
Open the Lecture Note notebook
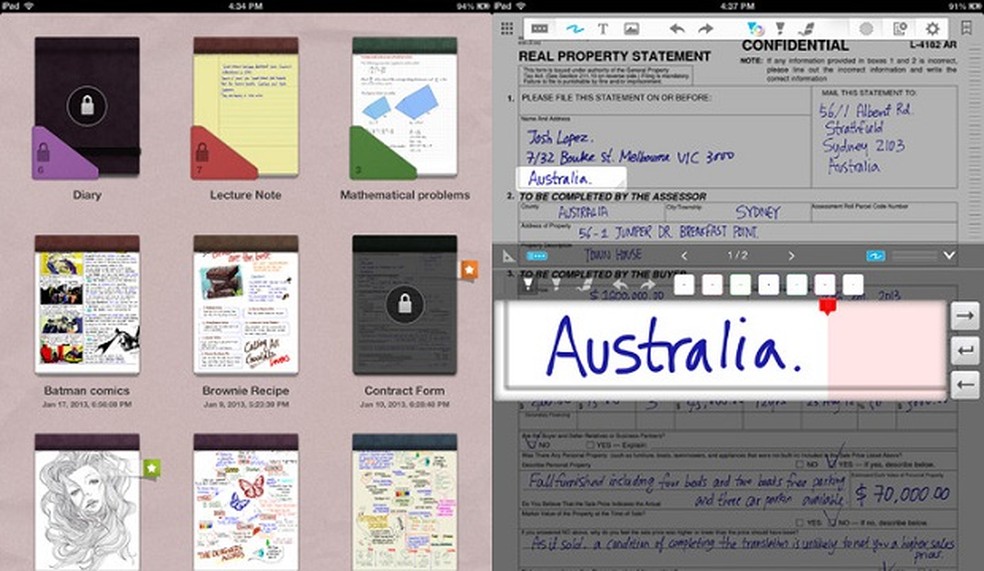click(245, 107)
